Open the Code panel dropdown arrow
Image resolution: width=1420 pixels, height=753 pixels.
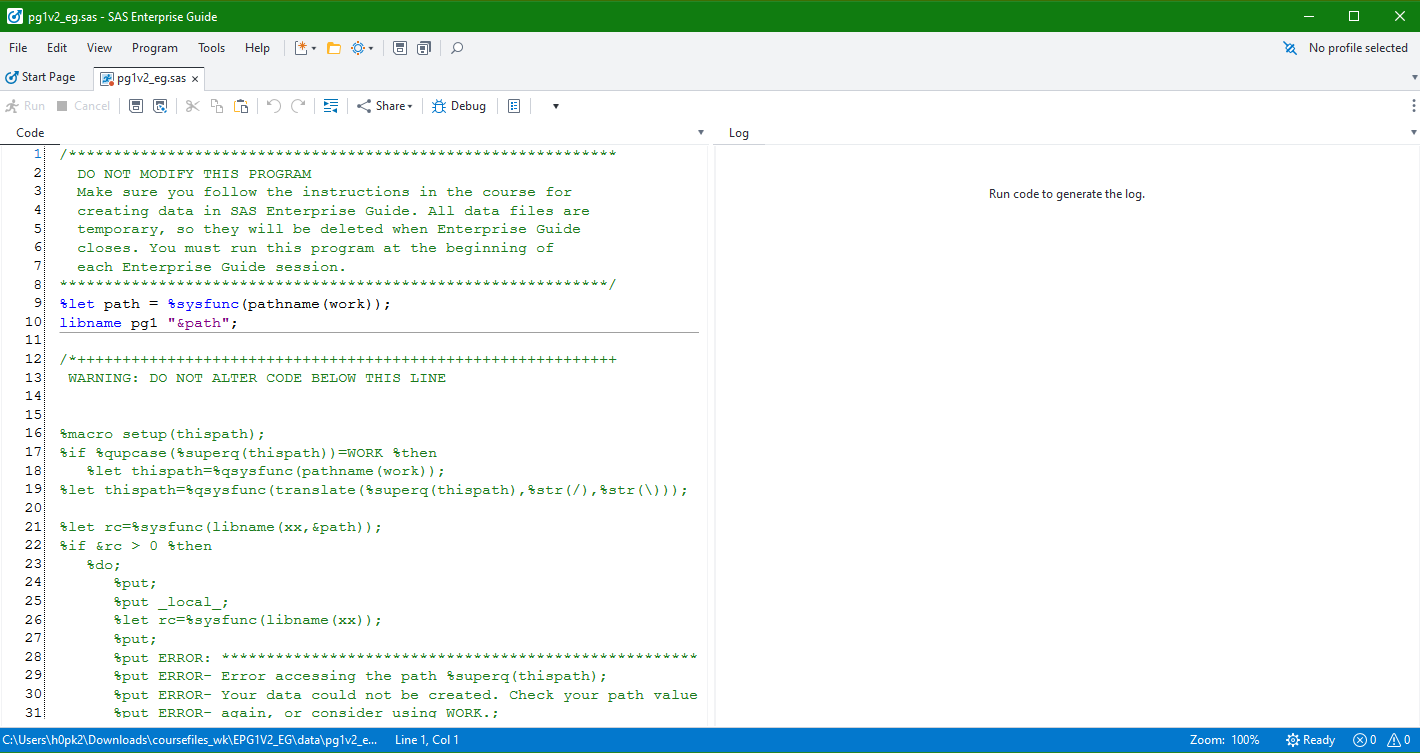coord(700,132)
